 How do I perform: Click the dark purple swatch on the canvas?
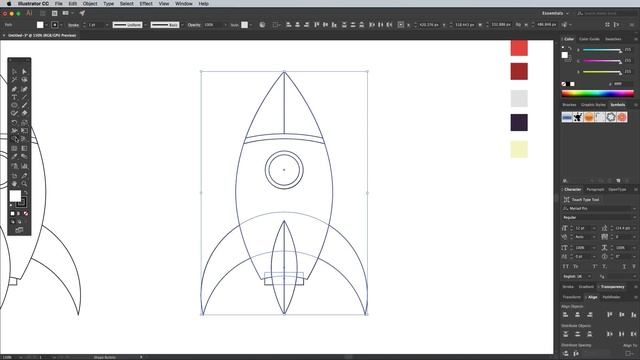tap(519, 122)
